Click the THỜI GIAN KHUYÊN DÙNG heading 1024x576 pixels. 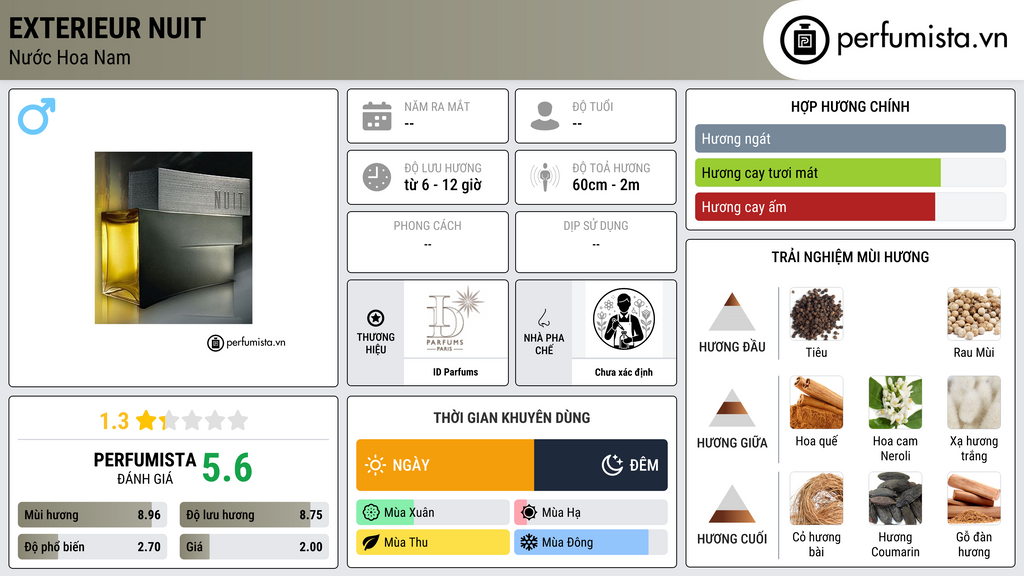512,417
